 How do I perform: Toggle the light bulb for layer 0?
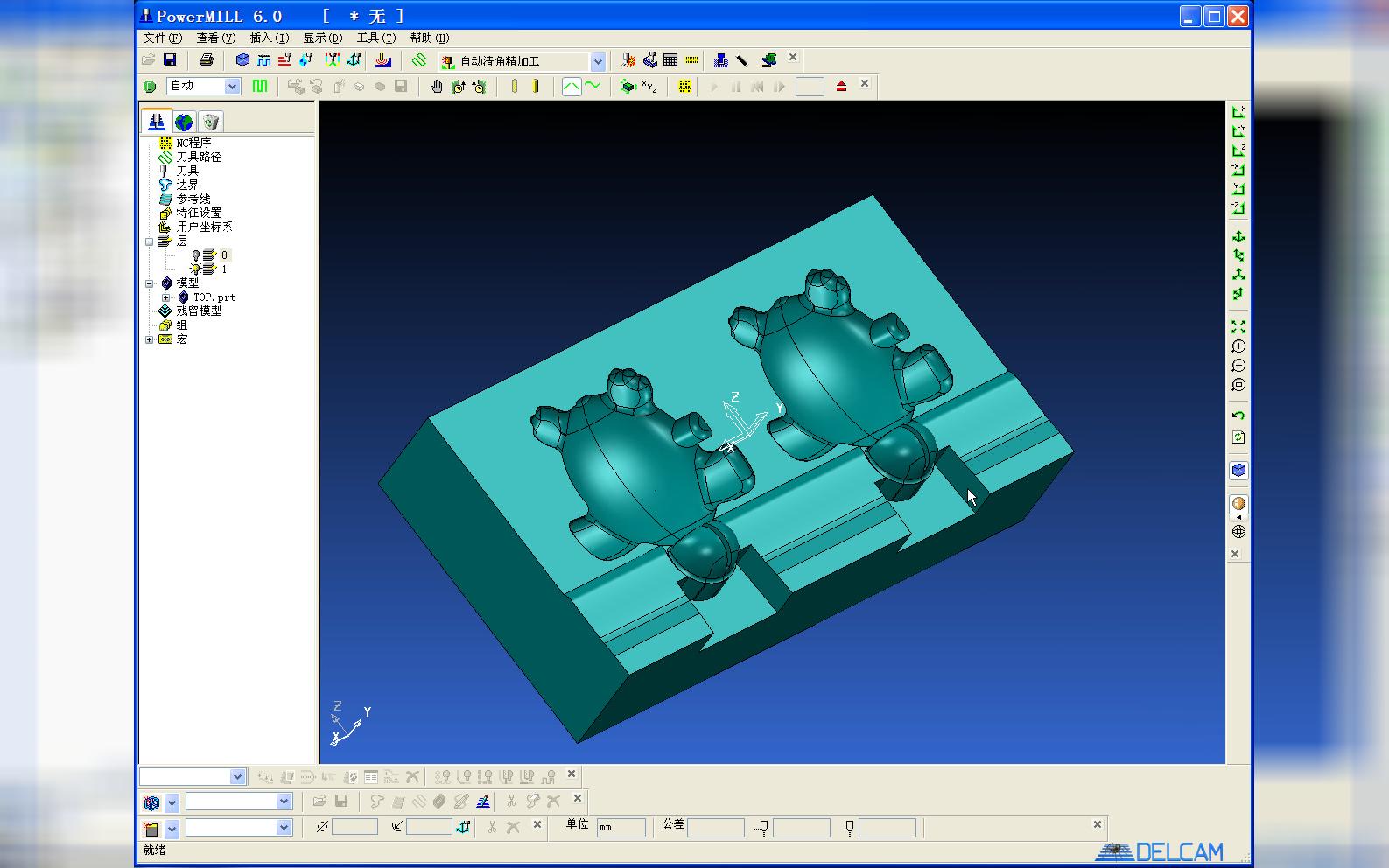[196, 255]
